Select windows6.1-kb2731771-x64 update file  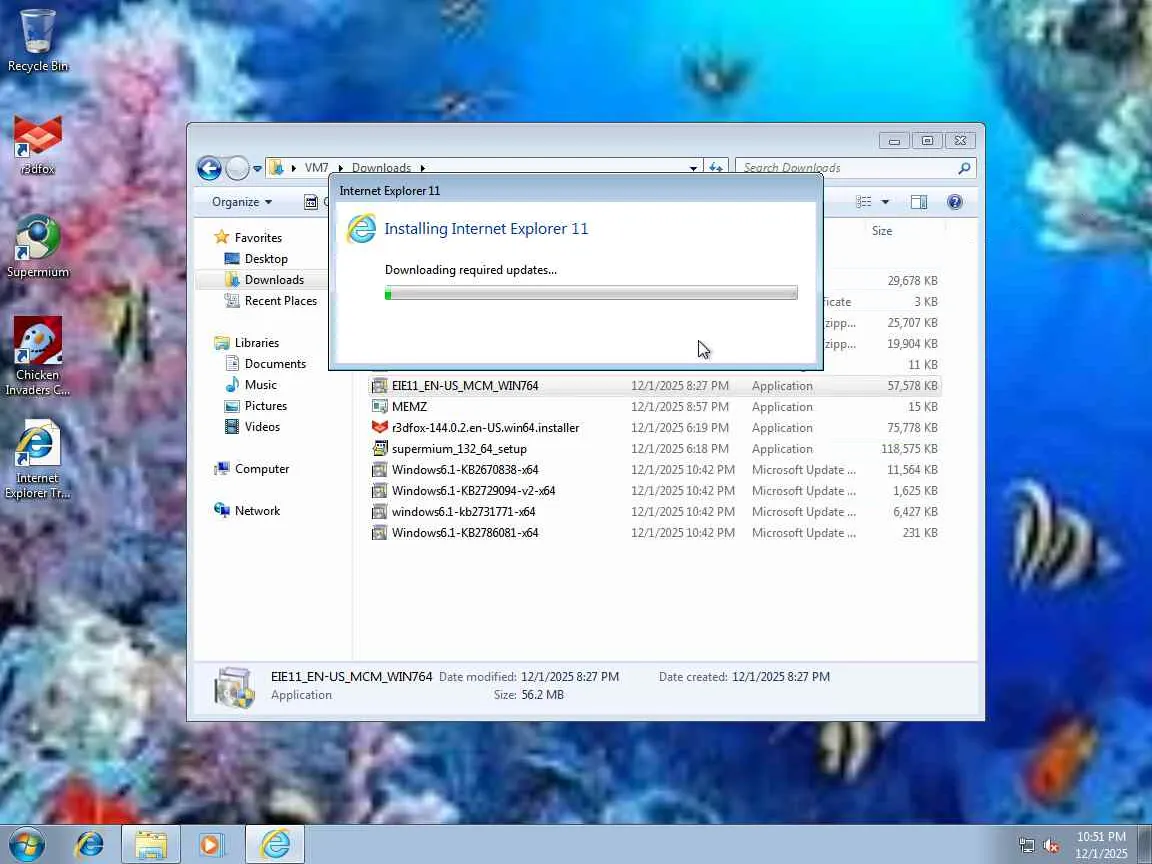655,511
